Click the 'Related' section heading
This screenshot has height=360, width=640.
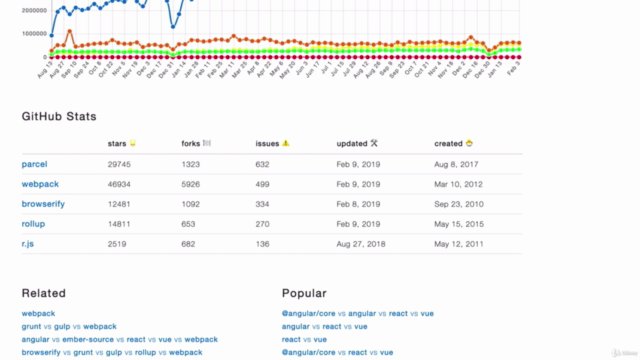point(44,293)
